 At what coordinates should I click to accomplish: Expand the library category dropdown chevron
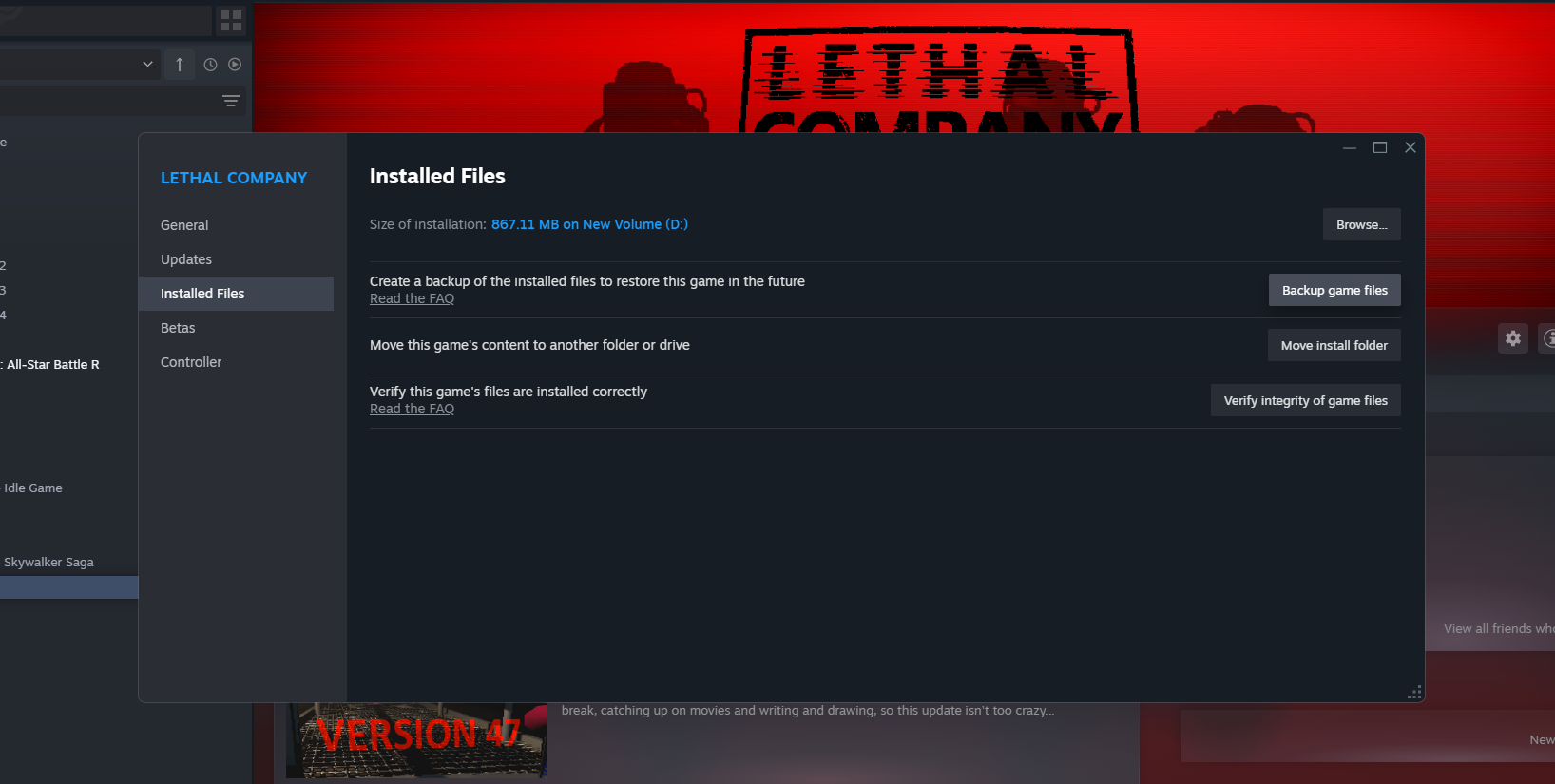[x=147, y=65]
